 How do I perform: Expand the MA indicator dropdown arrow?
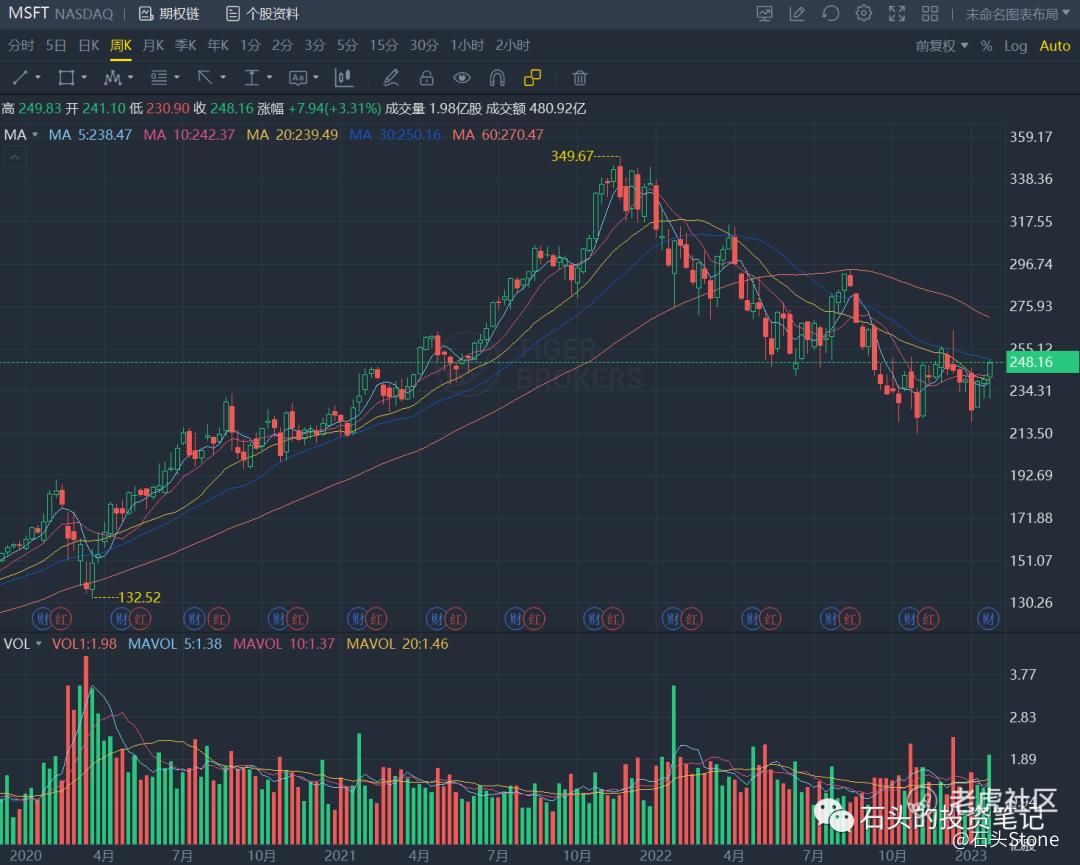point(35,135)
